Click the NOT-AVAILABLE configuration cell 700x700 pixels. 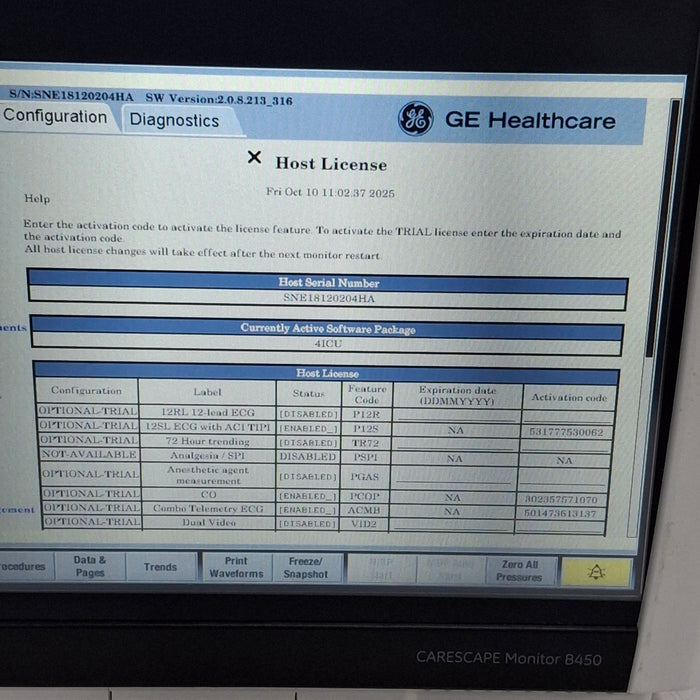(x=89, y=454)
